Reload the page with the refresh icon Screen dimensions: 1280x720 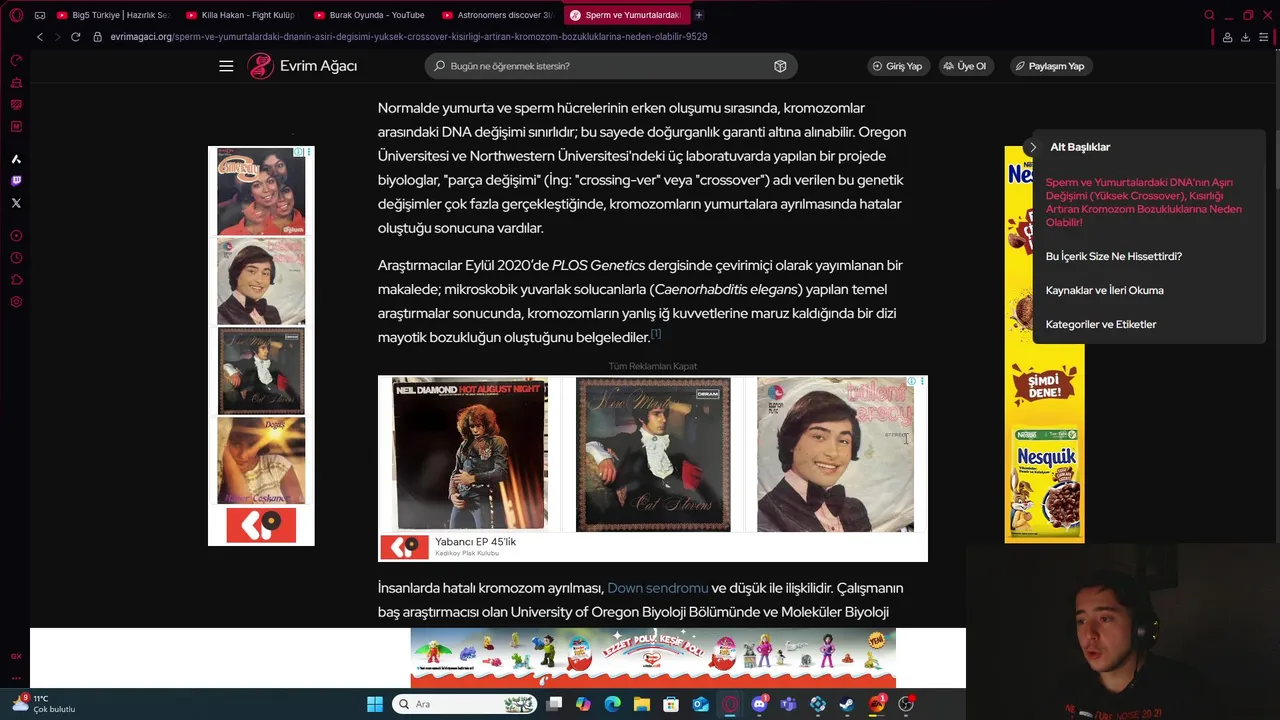[75, 37]
